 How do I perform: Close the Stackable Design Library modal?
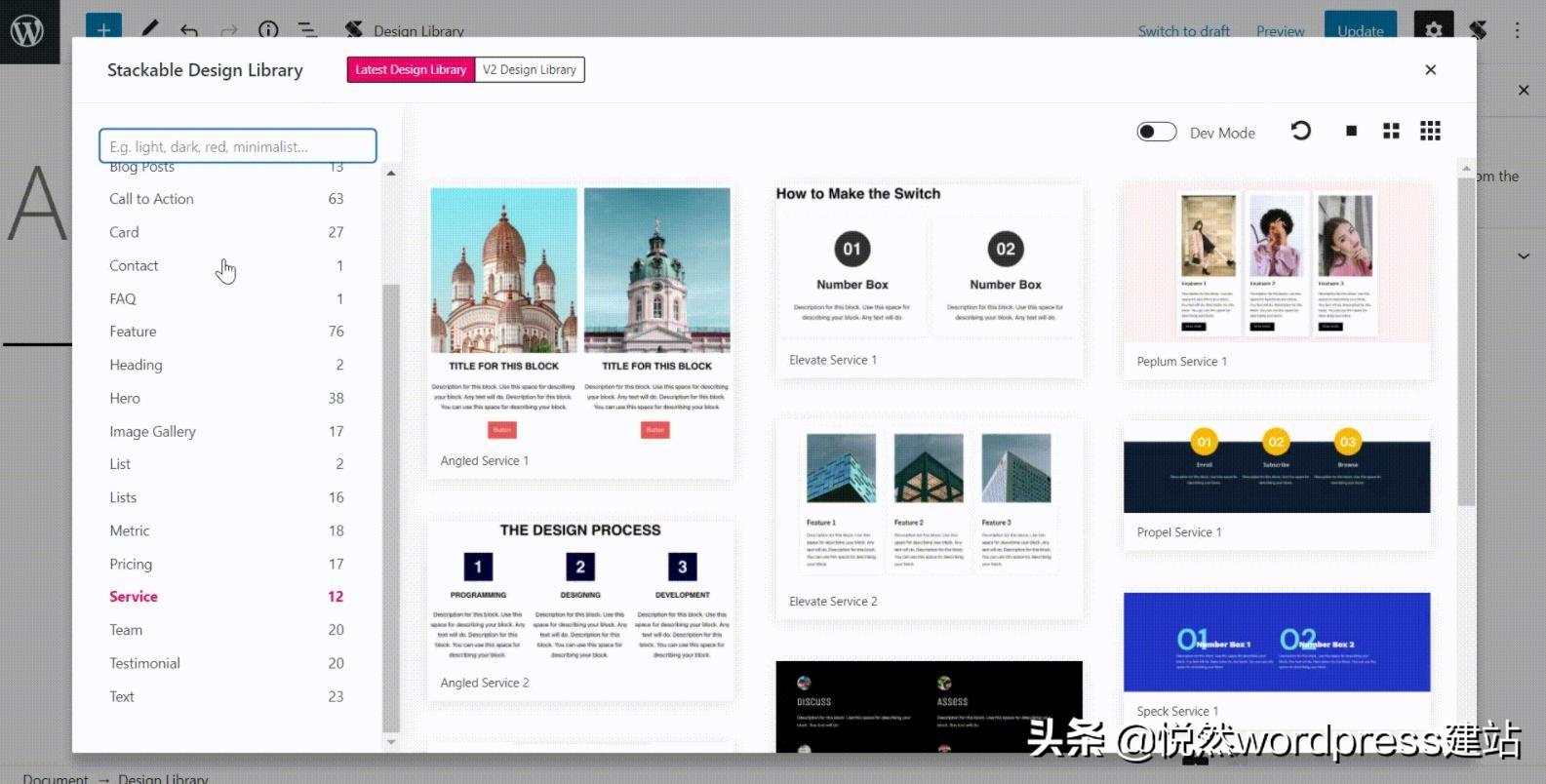point(1430,69)
